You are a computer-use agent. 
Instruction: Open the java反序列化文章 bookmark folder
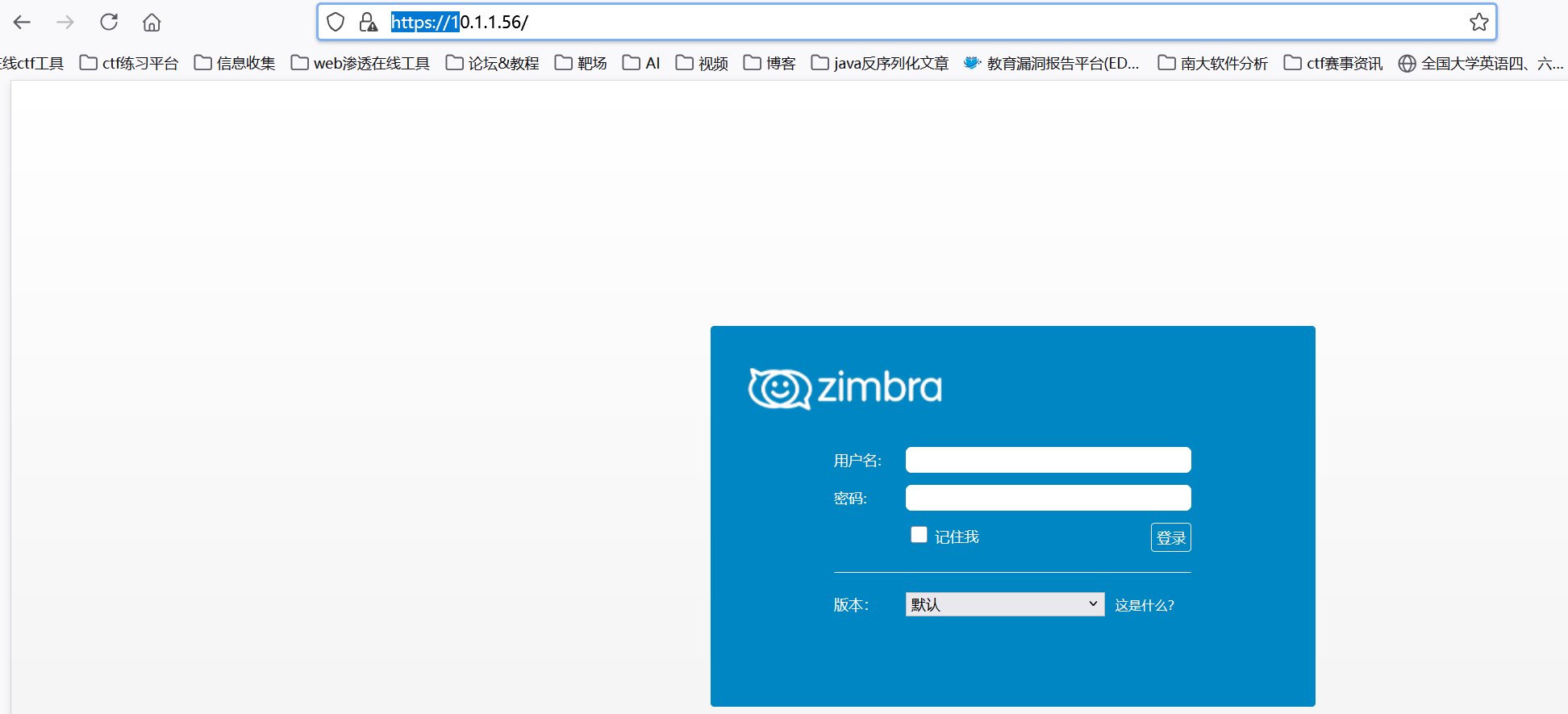880,63
